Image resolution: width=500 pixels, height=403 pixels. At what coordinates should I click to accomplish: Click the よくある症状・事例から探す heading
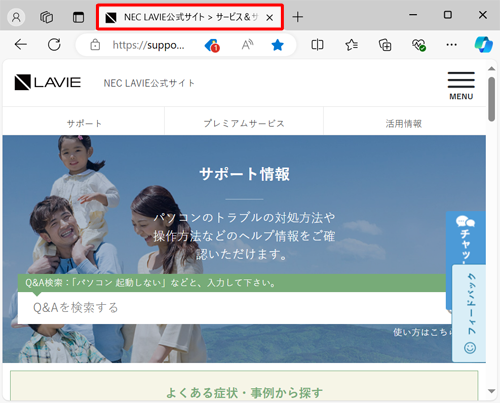[x=244, y=393]
